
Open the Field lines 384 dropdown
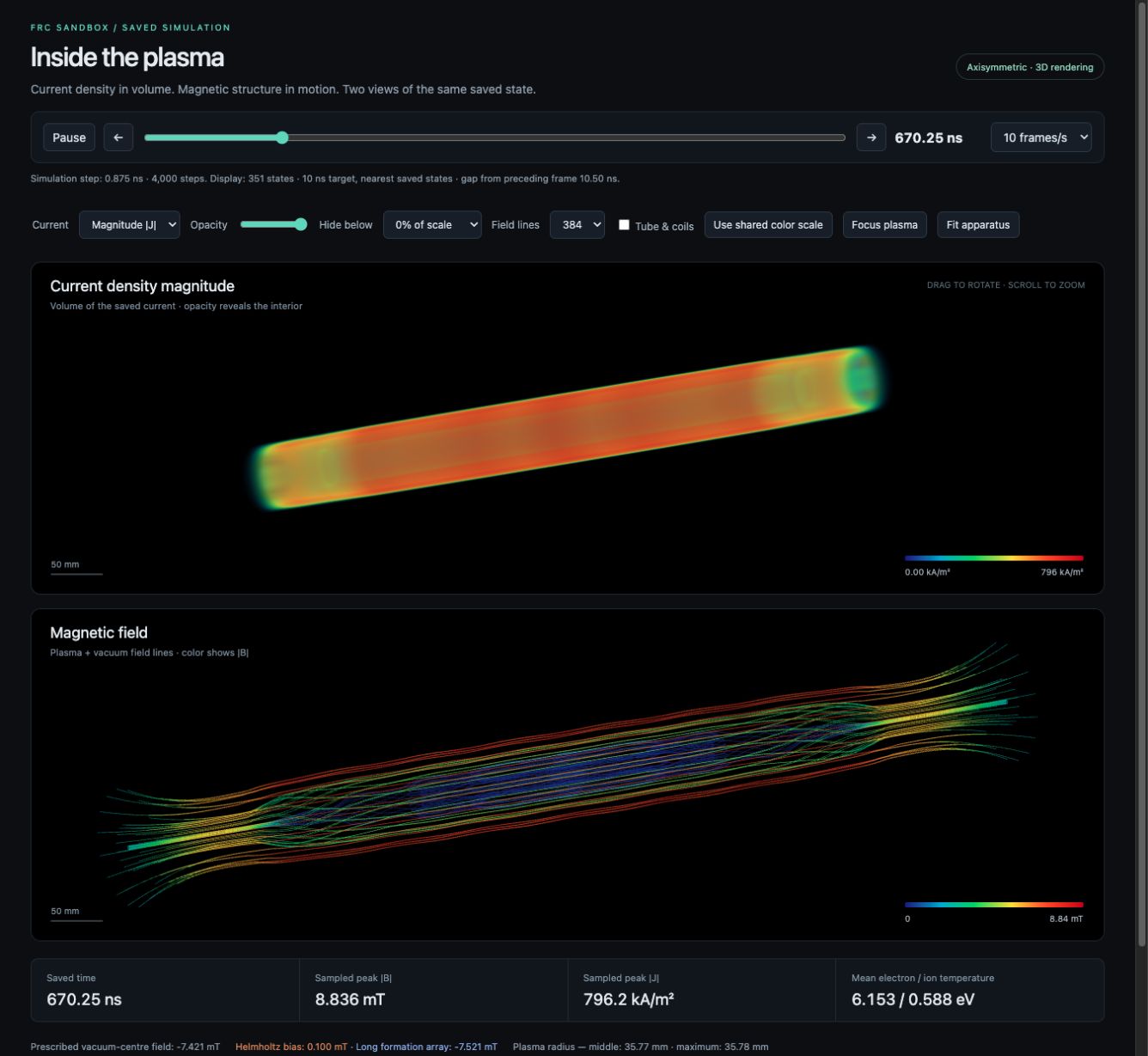click(x=577, y=225)
